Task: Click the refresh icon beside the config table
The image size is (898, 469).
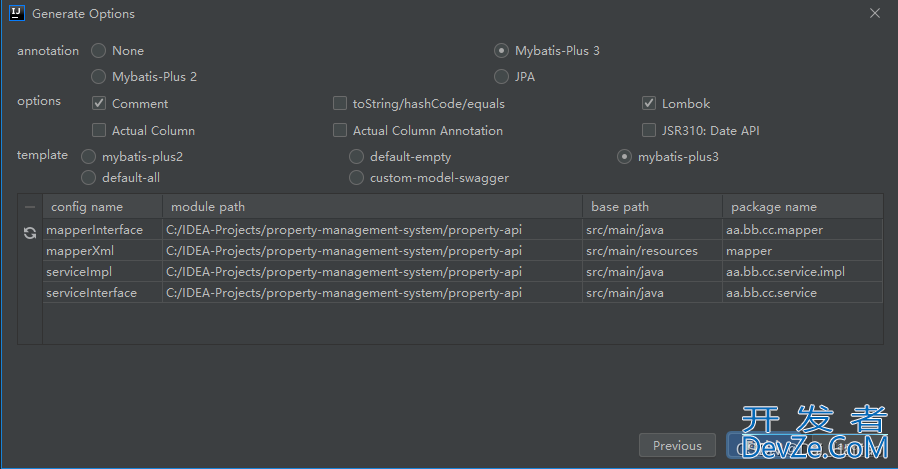Action: 30,233
